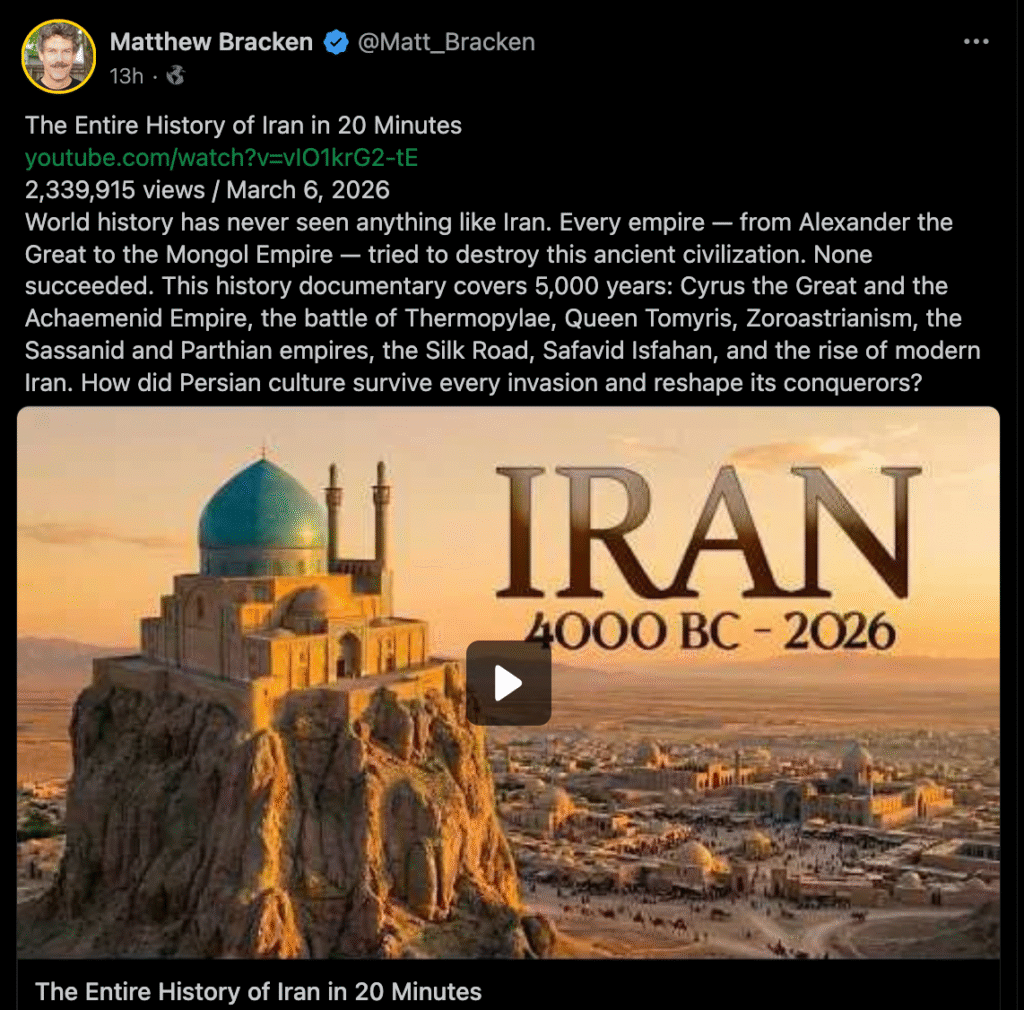The image size is (1024, 1010).
Task: Click the 13h post timestamp
Action: (127, 76)
